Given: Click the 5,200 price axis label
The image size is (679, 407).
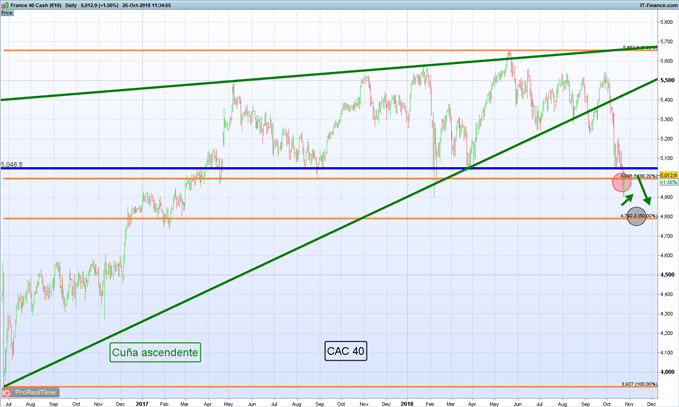Looking at the screenshot, I should point(667,139).
